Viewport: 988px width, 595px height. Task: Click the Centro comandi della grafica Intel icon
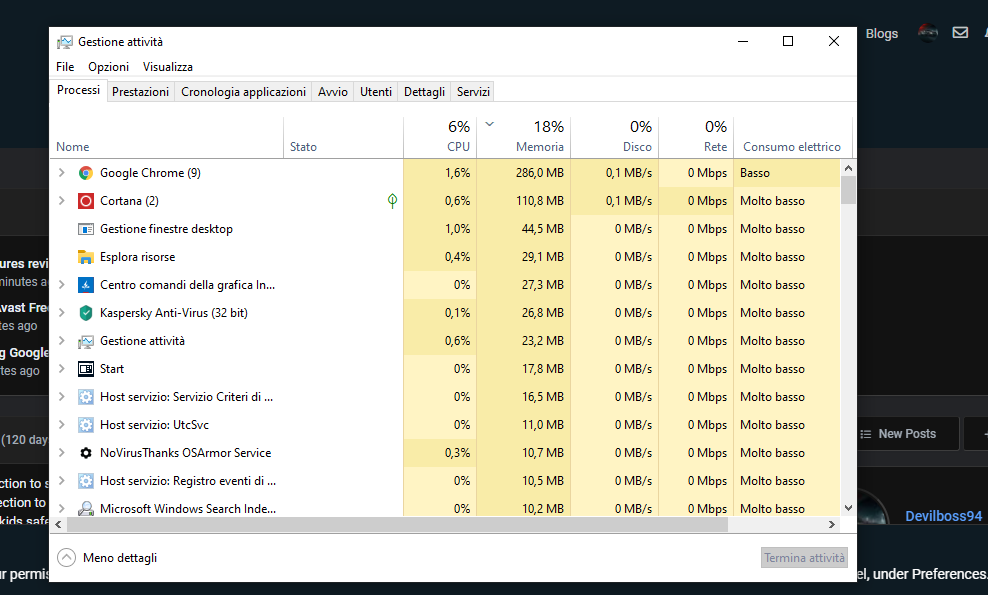pyautogui.click(x=86, y=285)
